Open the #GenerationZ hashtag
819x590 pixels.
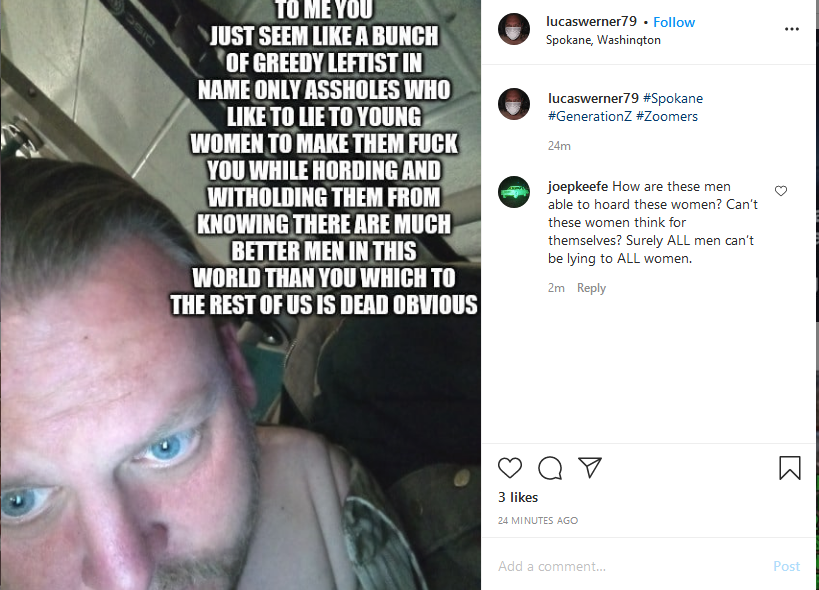[x=590, y=116]
